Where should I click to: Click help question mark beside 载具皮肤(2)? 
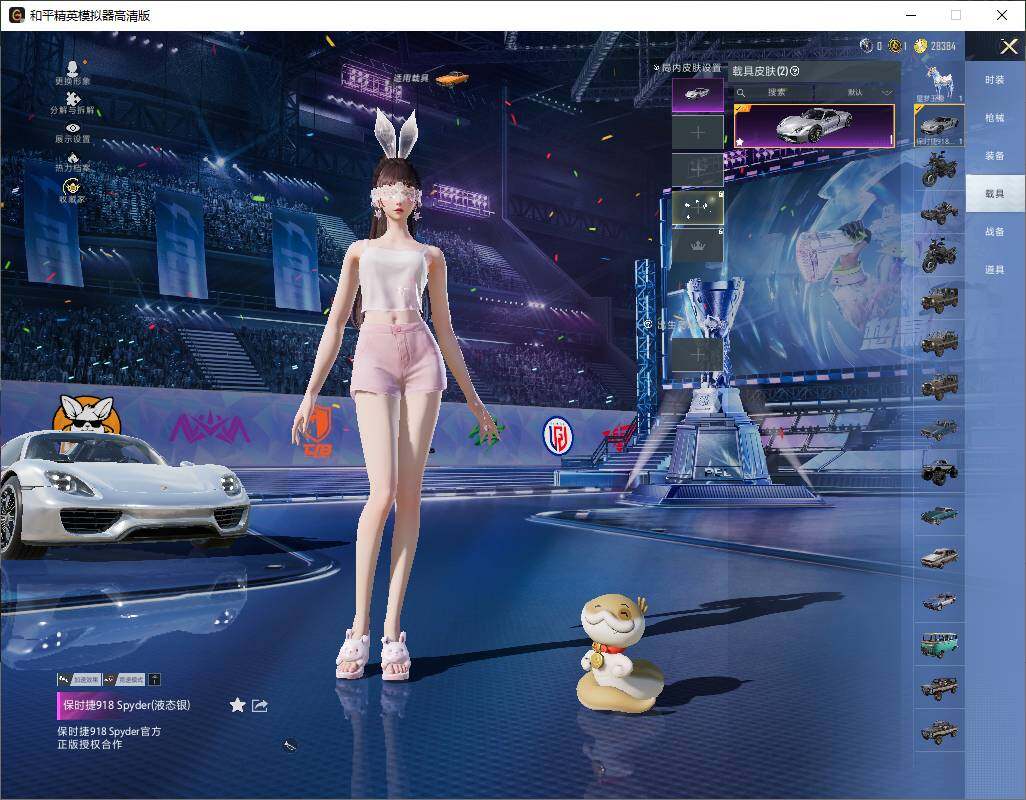coord(795,71)
